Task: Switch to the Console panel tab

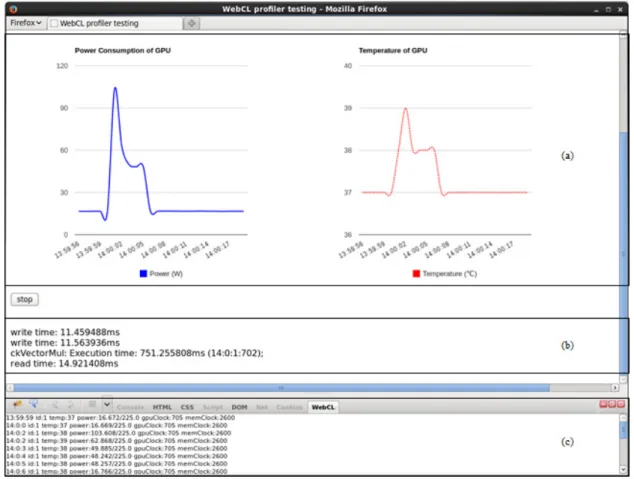Action: pyautogui.click(x=130, y=407)
